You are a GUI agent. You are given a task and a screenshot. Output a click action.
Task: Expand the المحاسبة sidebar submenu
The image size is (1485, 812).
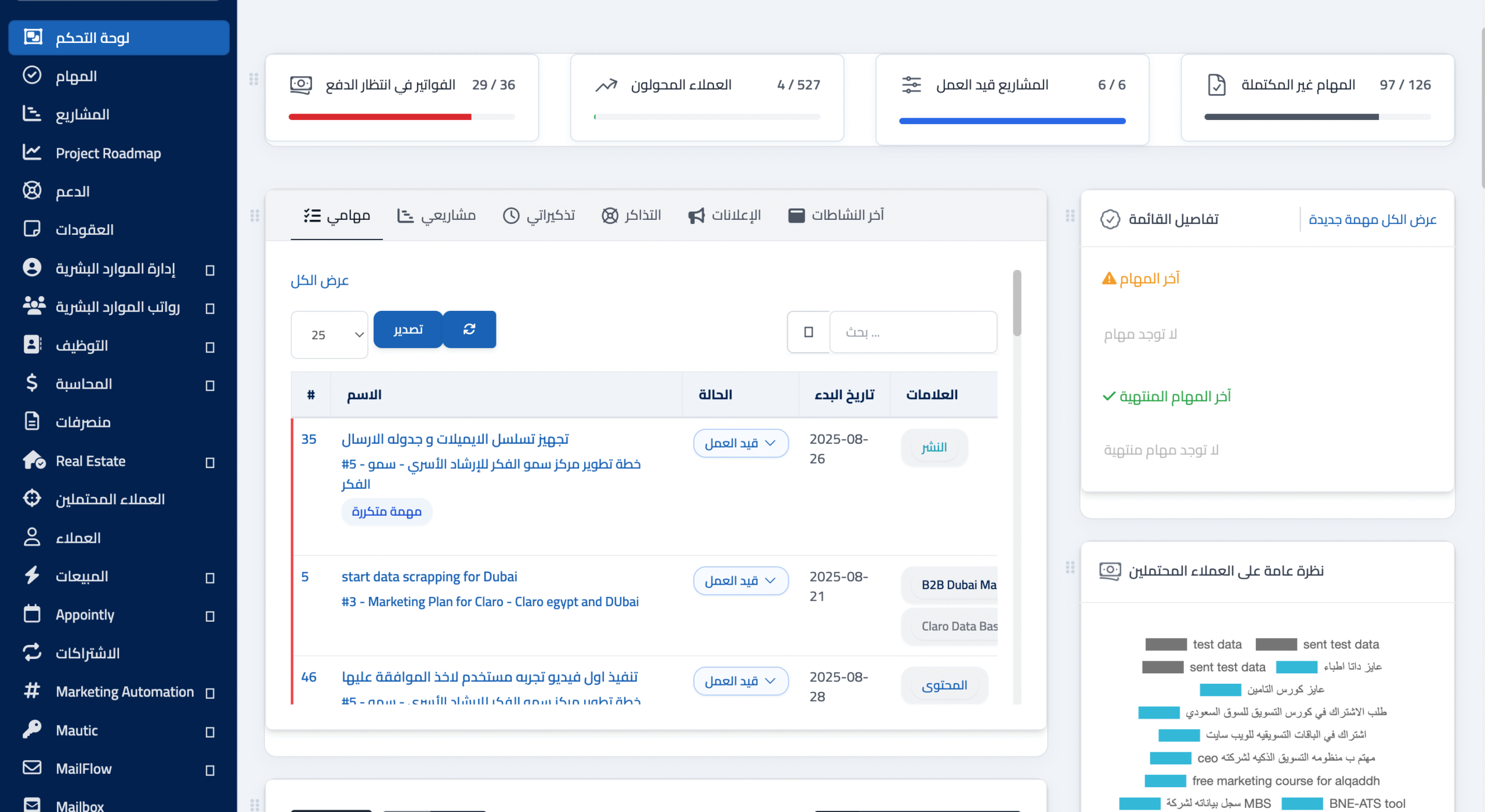tap(83, 383)
